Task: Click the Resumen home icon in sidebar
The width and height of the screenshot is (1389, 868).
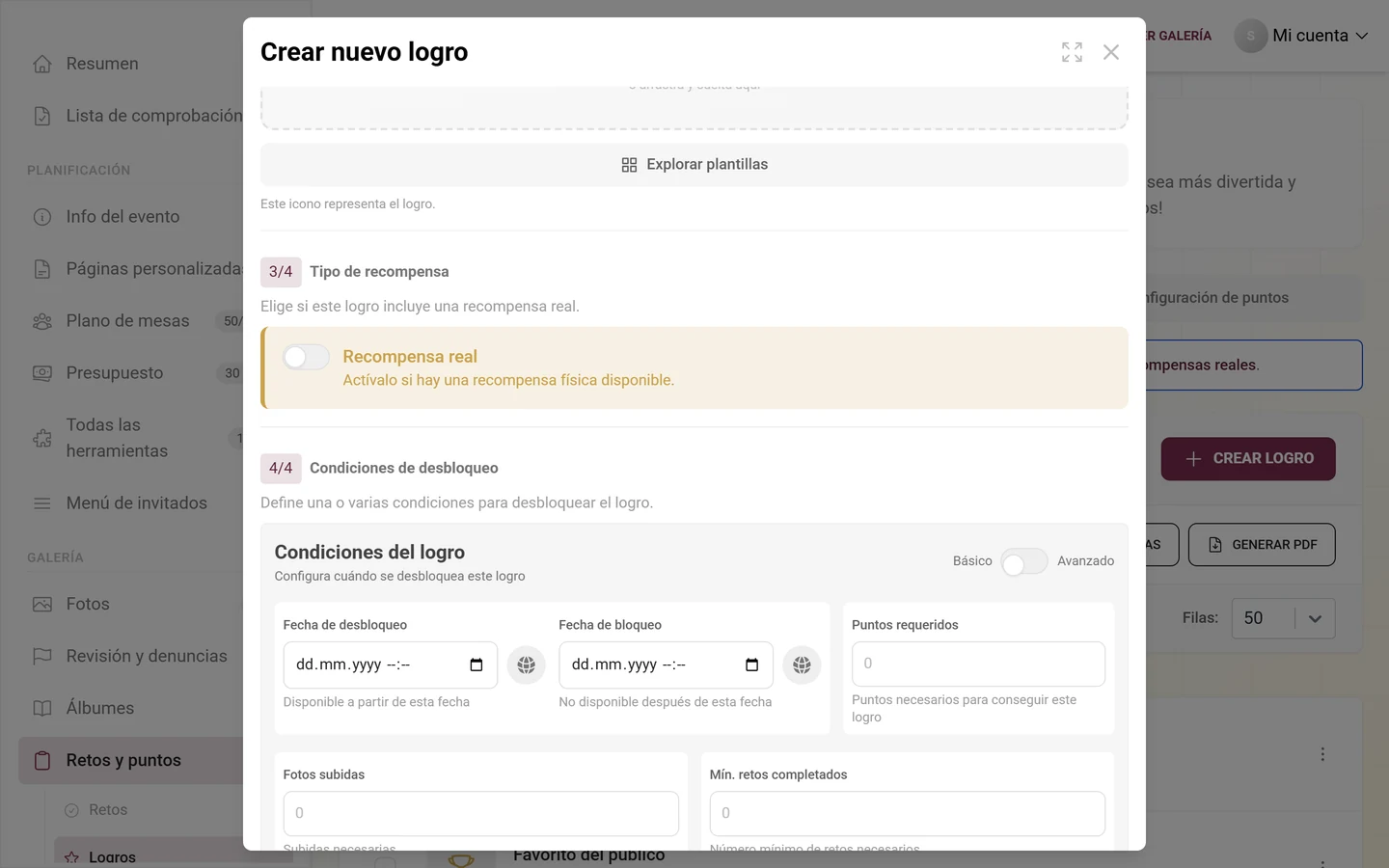Action: click(x=42, y=64)
